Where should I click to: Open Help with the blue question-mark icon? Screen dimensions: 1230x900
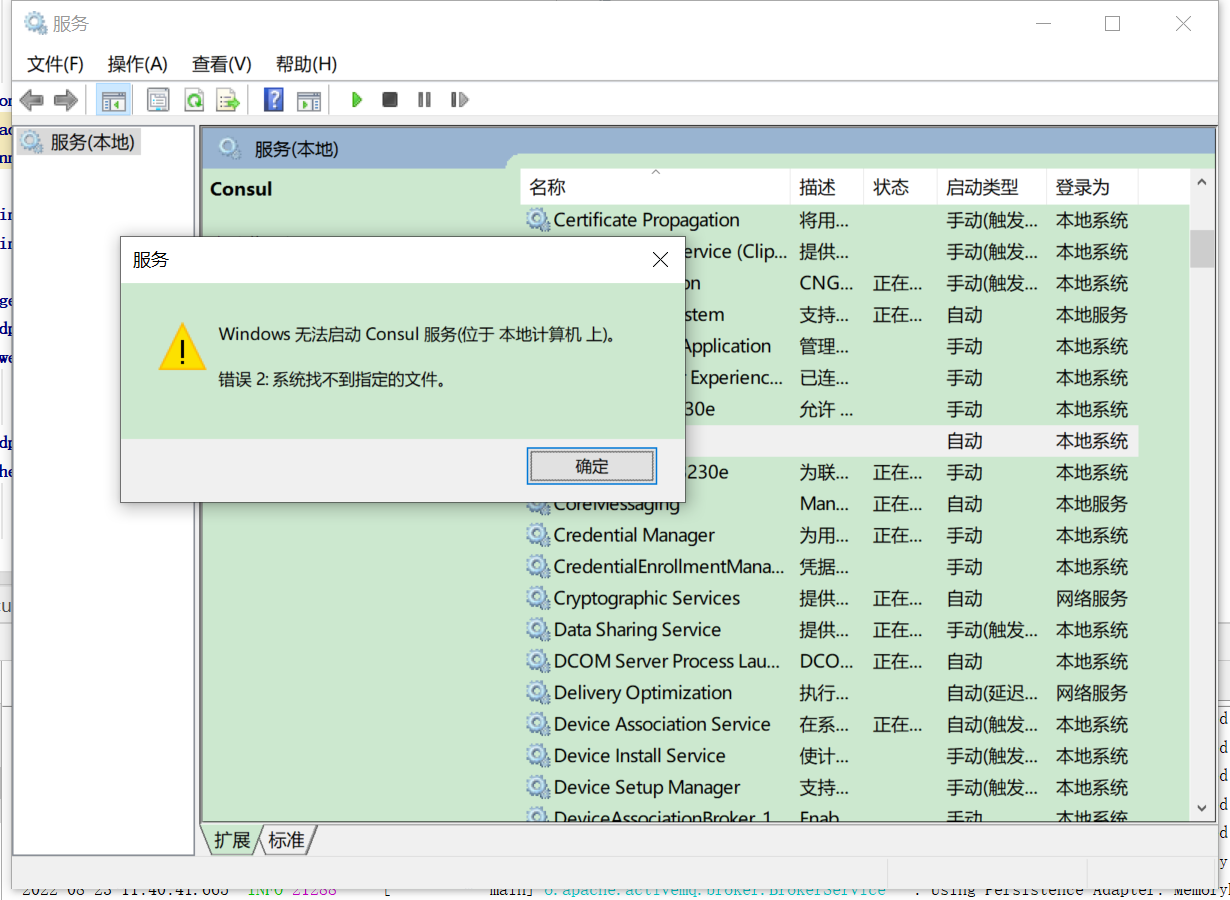[x=273, y=100]
